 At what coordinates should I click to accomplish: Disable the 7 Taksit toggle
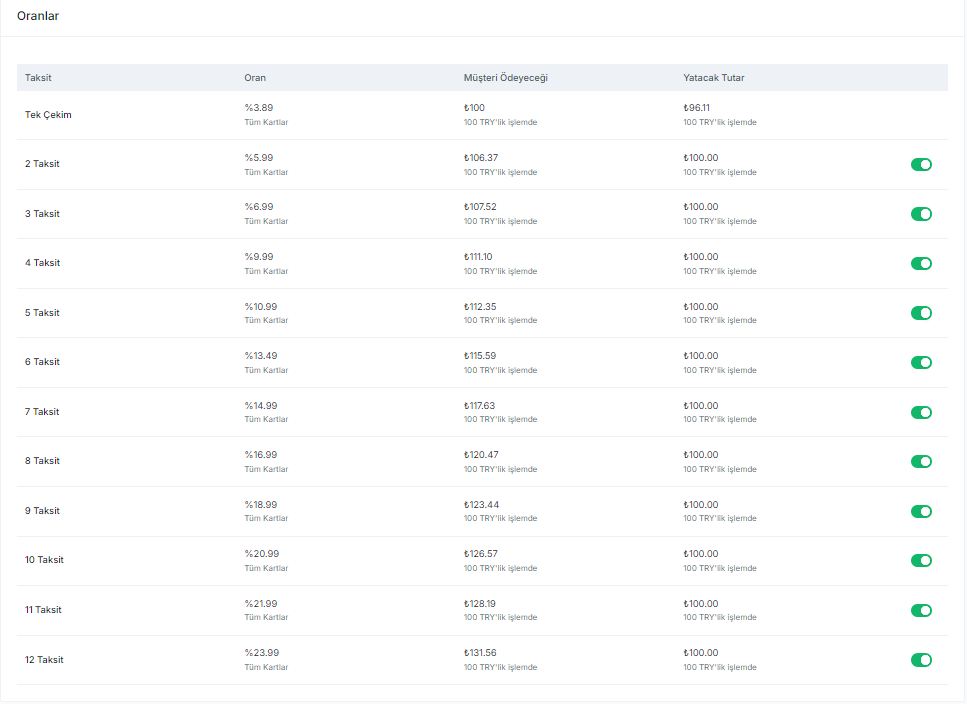click(921, 412)
